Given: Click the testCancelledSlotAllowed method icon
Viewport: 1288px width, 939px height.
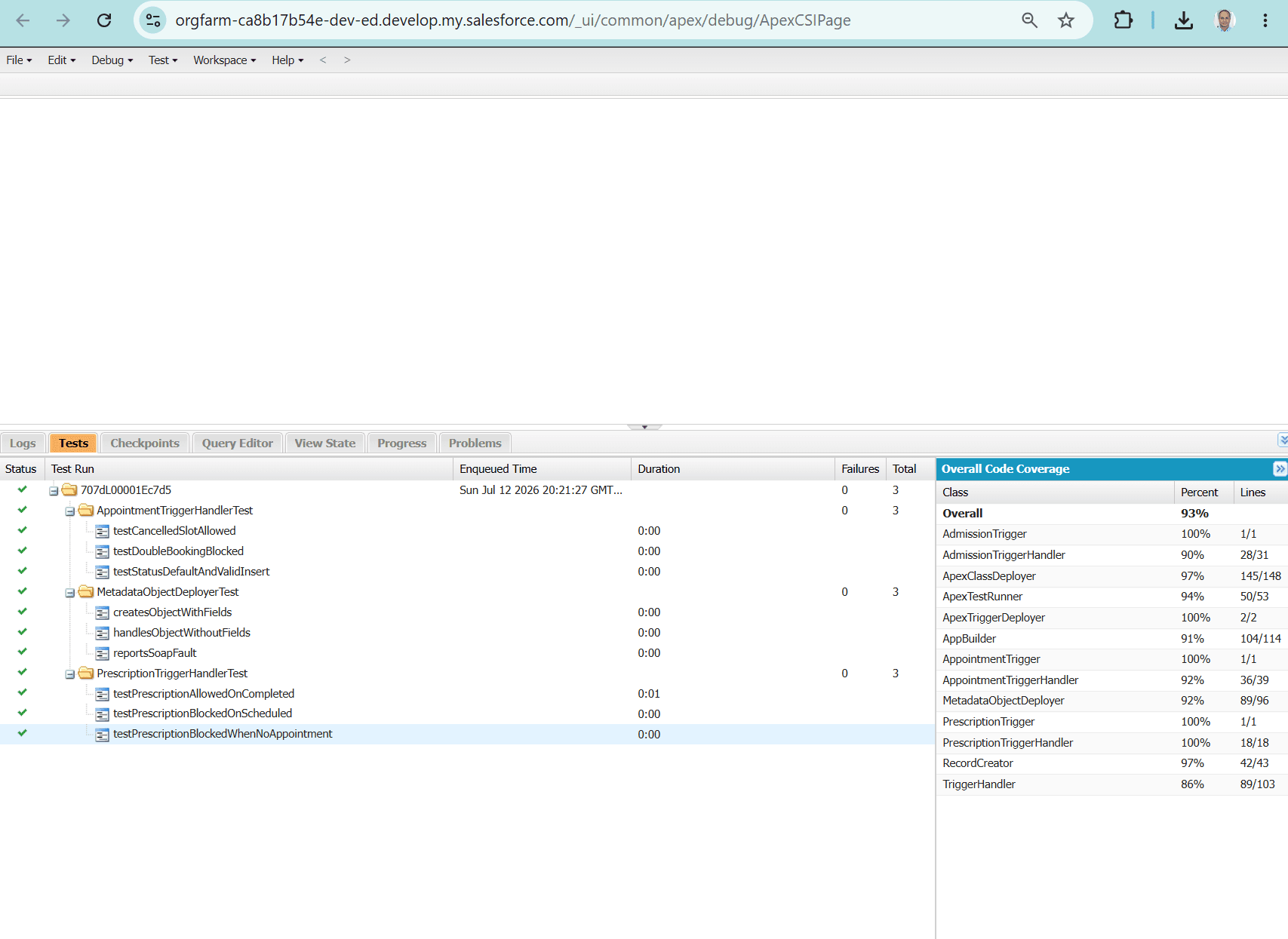Looking at the screenshot, I should click(103, 532).
